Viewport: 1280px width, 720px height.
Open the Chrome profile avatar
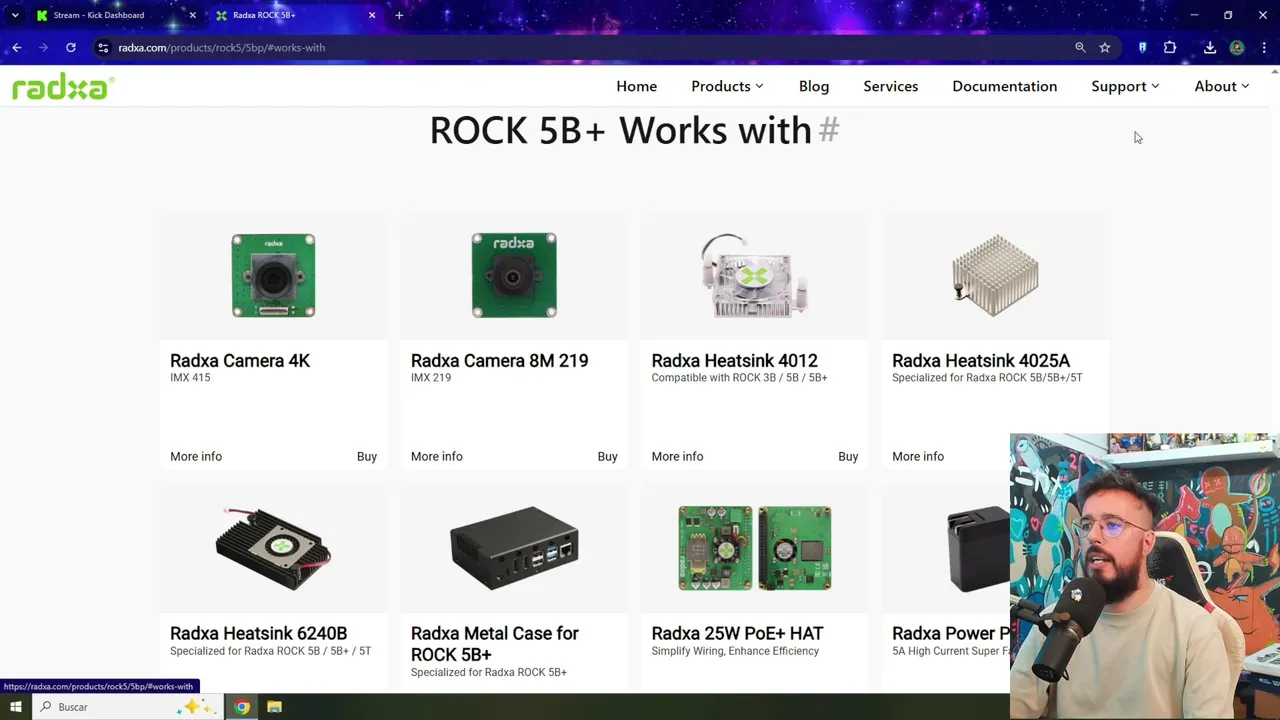click(x=1237, y=47)
